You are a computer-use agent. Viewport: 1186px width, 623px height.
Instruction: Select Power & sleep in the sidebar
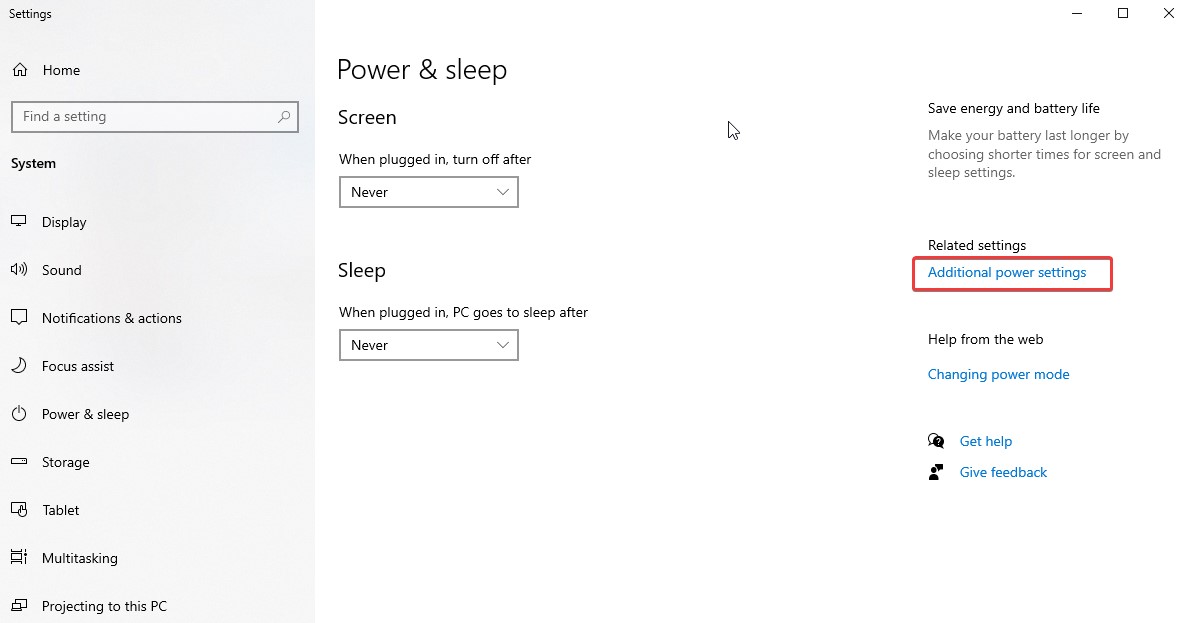pyautogui.click(x=85, y=413)
